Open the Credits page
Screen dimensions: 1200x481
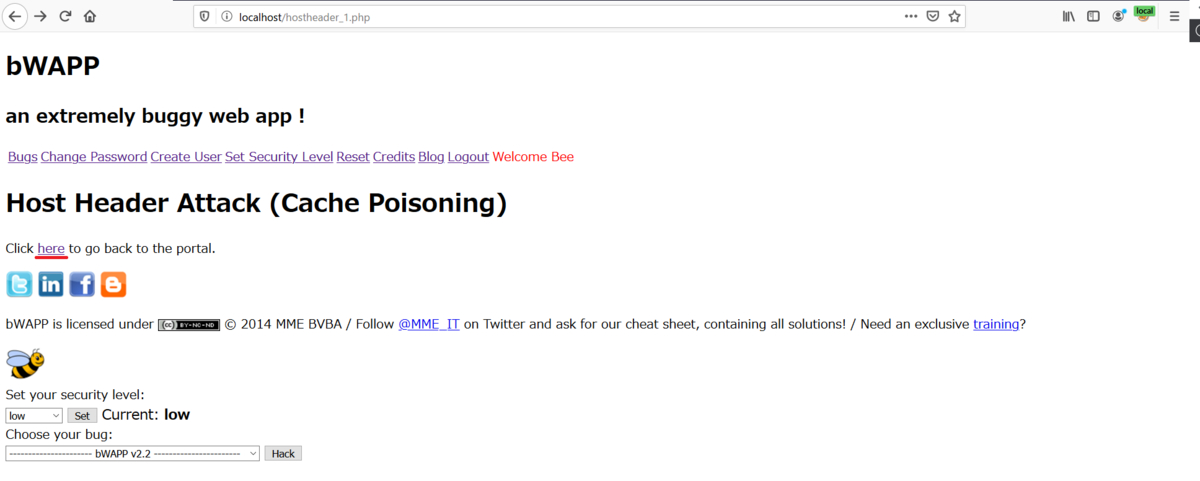(x=394, y=157)
